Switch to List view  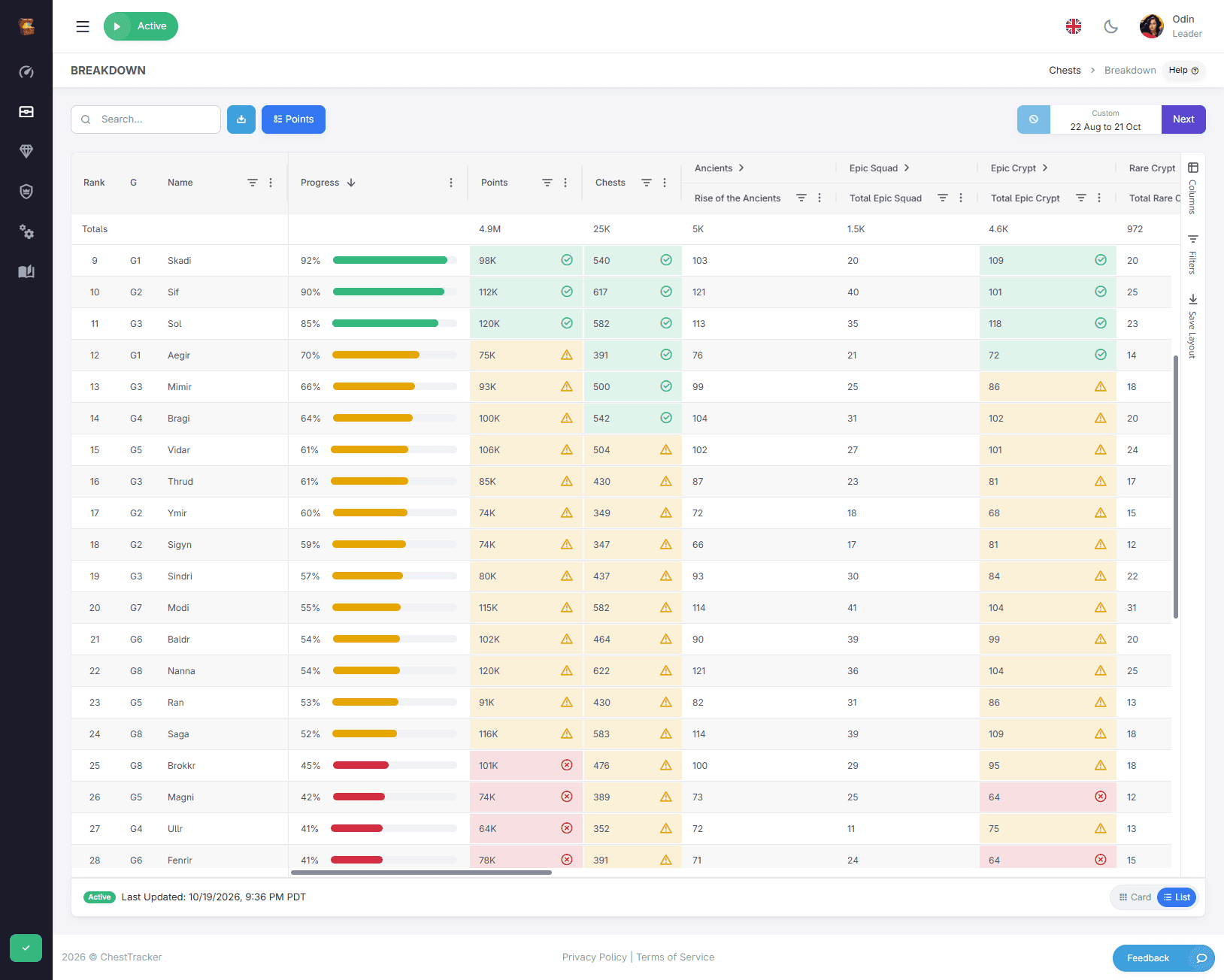tap(1177, 897)
